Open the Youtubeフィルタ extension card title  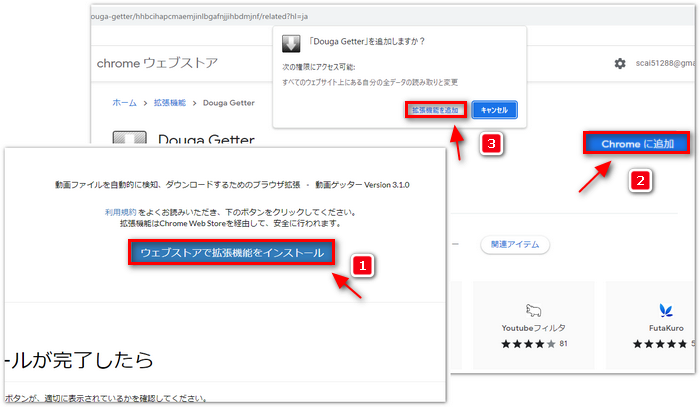(x=535, y=328)
